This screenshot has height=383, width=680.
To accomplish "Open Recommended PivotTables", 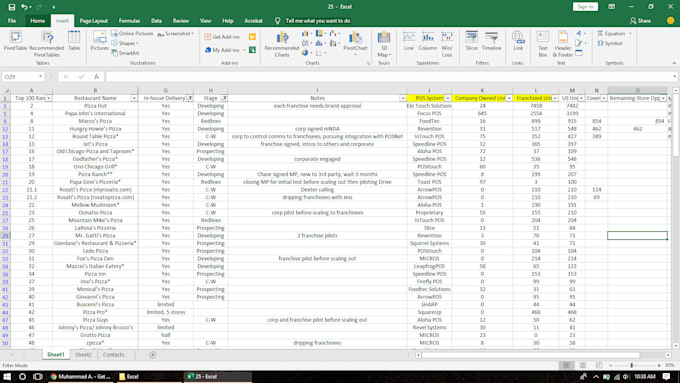I will [x=46, y=43].
